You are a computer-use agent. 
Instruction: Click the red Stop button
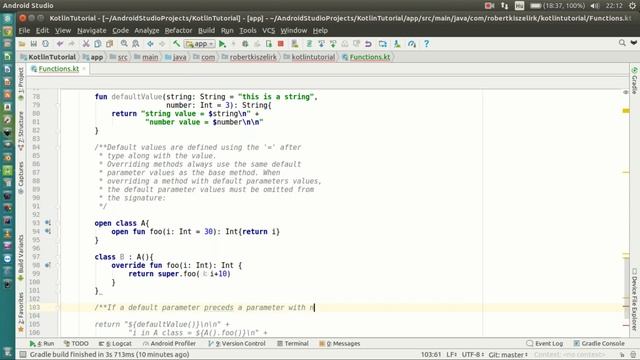pos(280,44)
